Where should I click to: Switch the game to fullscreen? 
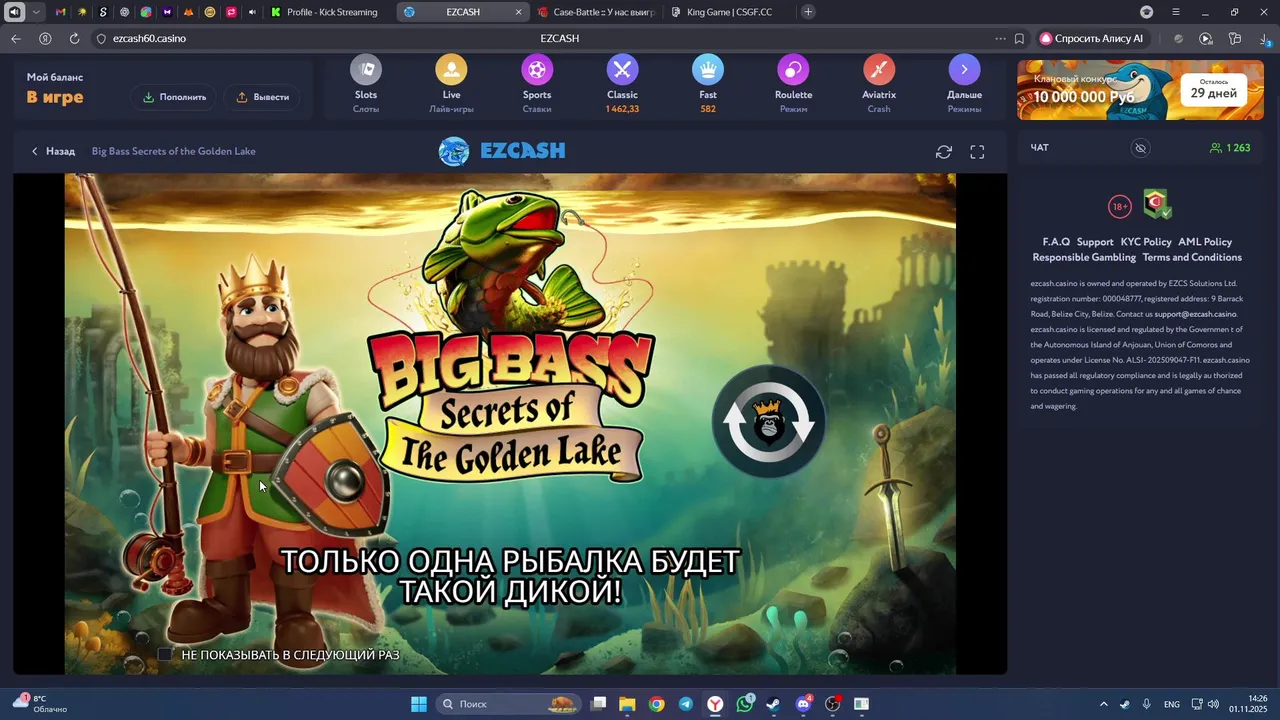click(978, 152)
